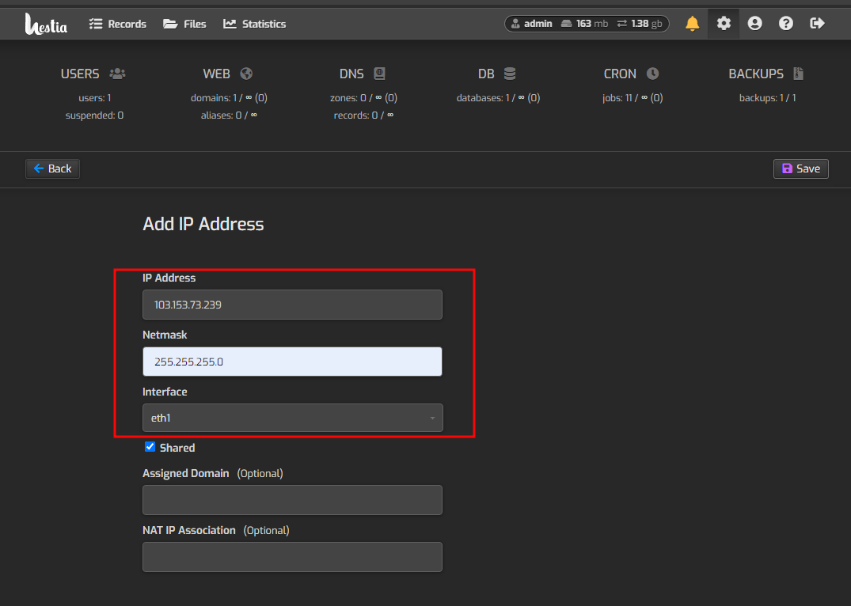Image resolution: width=851 pixels, height=606 pixels.
Task: Go back with the Back button
Action: point(53,169)
